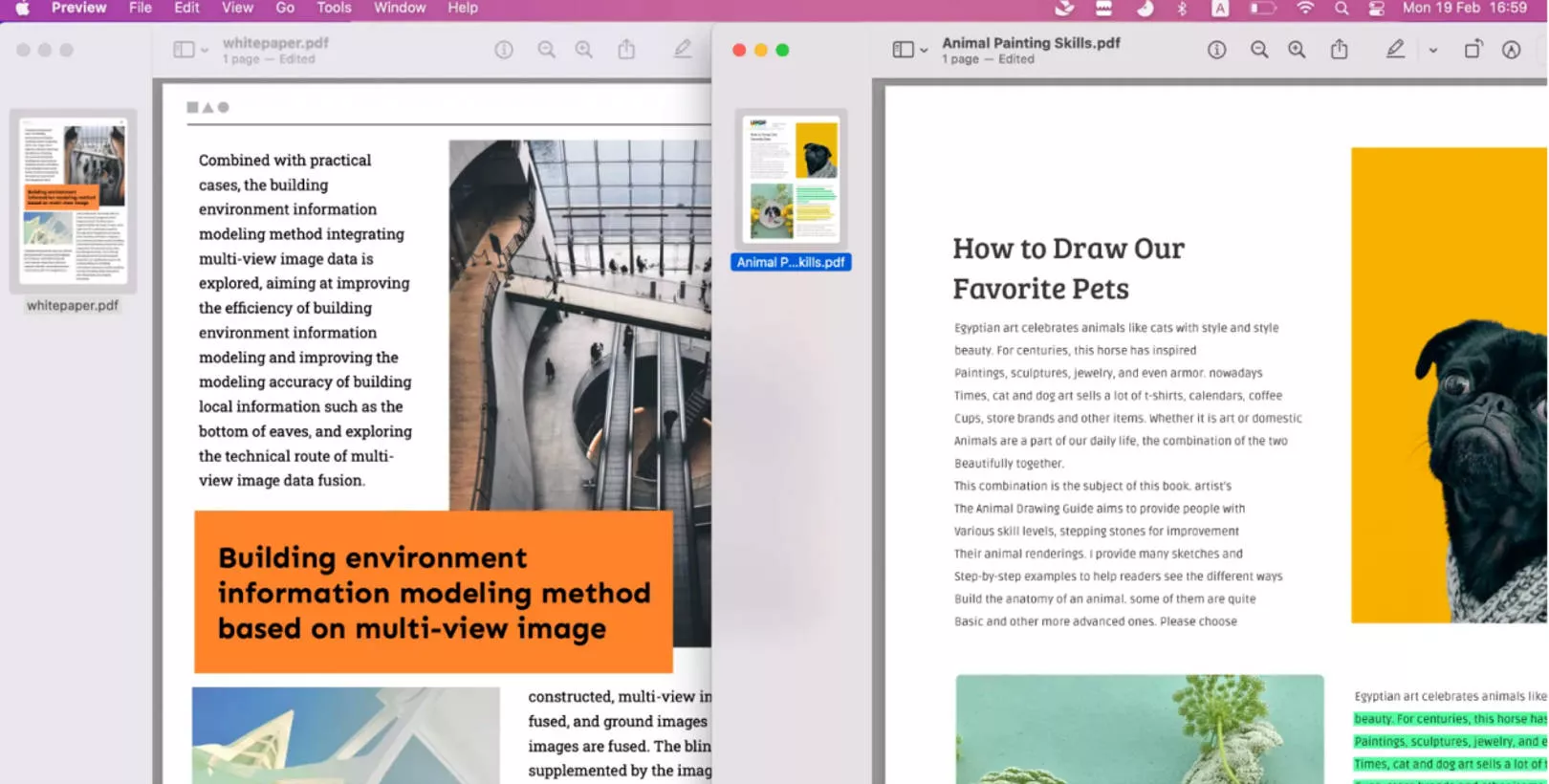This screenshot has width=1549, height=784.
Task: Expand sidebar view menu in Animal Painting Skills
Action: (924, 51)
